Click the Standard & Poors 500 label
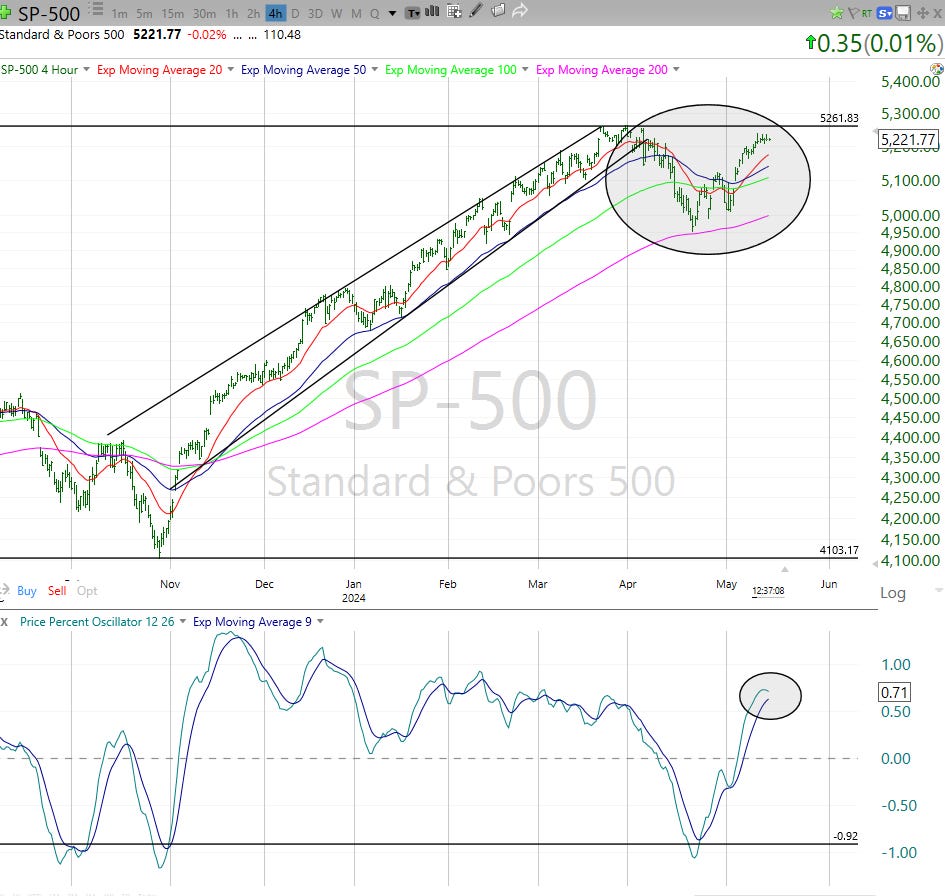 (x=61, y=34)
